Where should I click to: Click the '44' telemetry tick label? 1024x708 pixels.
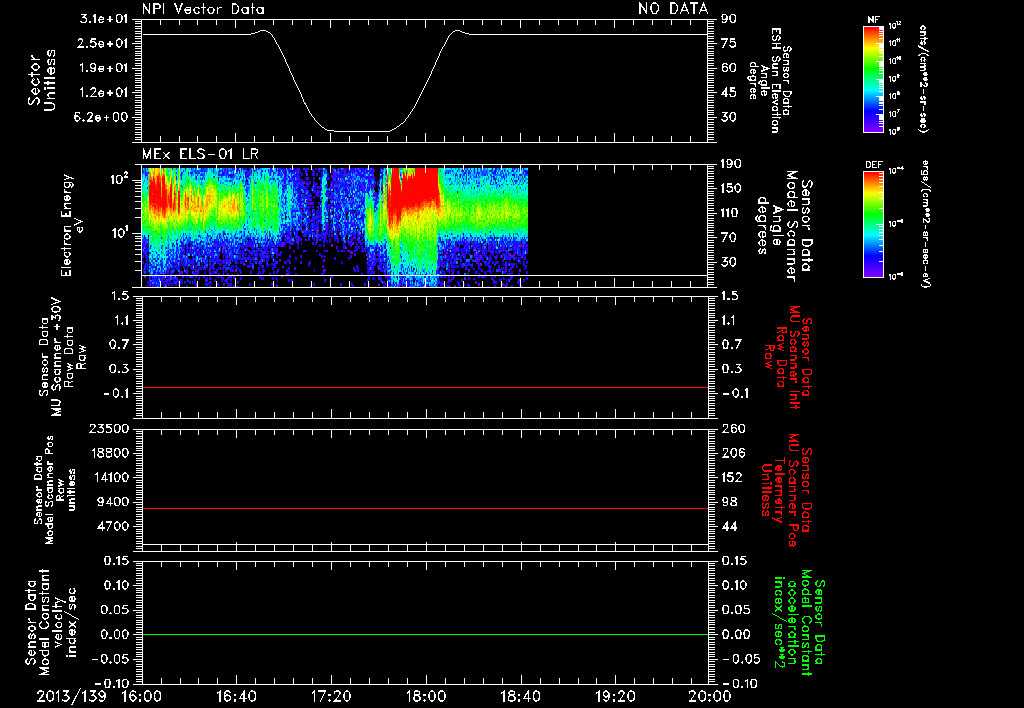729,526
